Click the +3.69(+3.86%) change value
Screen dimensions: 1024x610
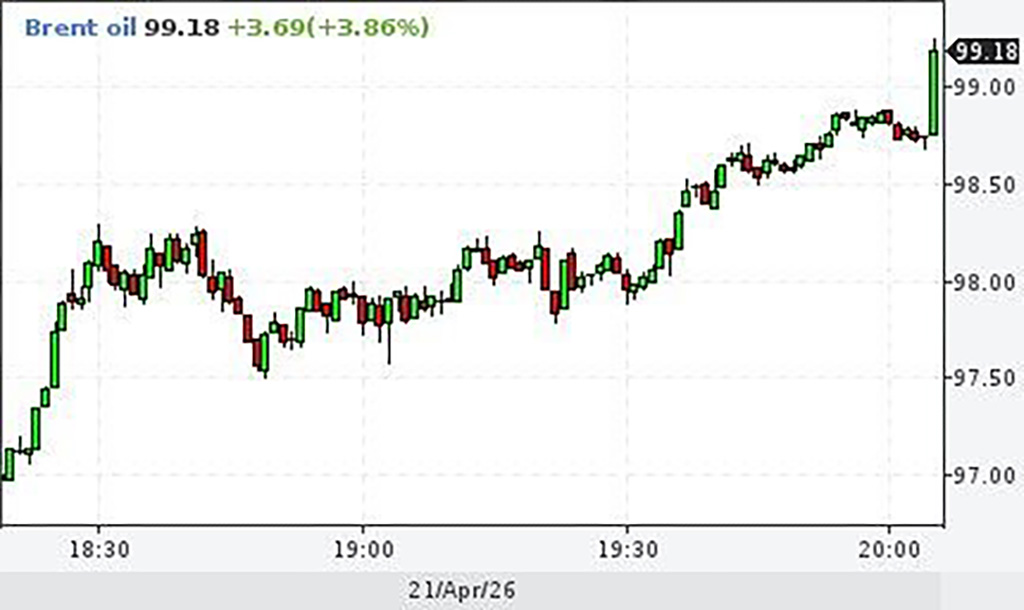tap(328, 27)
